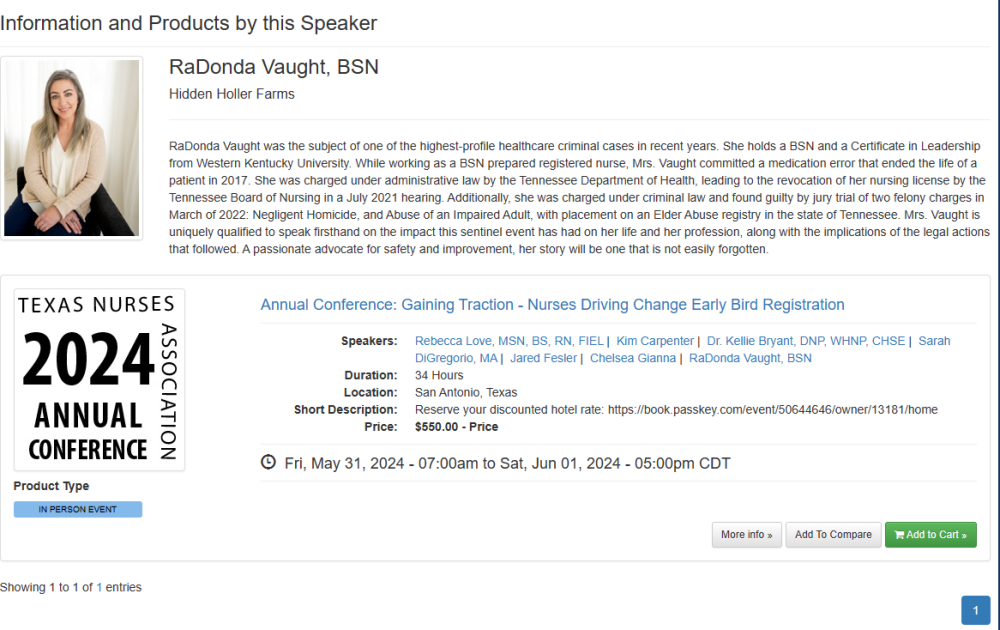Click the IN PERSON EVENT badge
Image resolution: width=1000 pixels, height=630 pixels.
78,509
